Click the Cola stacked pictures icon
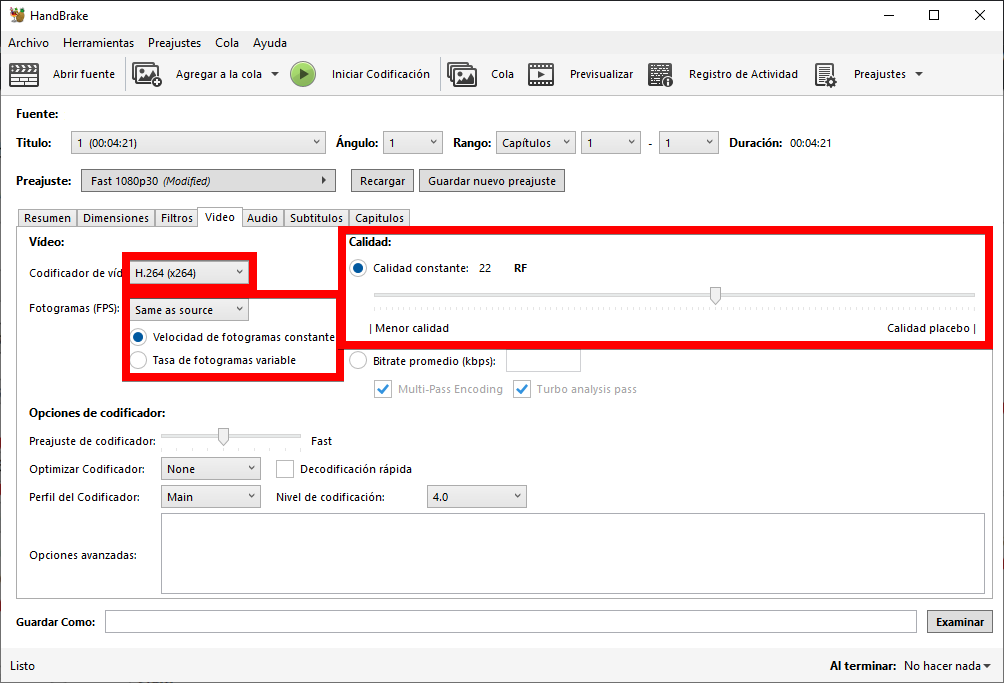This screenshot has width=1004, height=683. pyautogui.click(x=462, y=74)
